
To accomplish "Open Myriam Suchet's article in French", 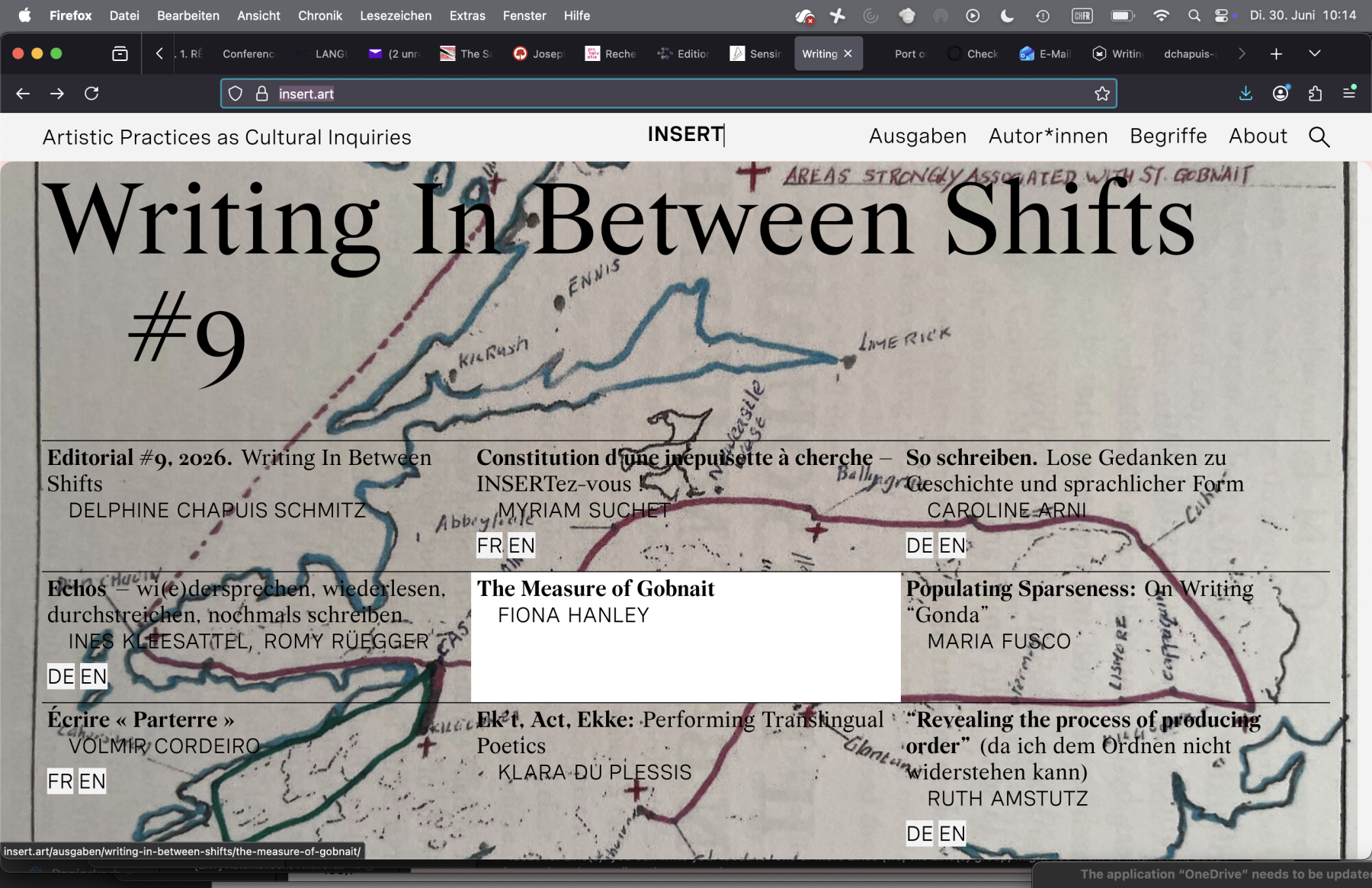I will coord(489,545).
